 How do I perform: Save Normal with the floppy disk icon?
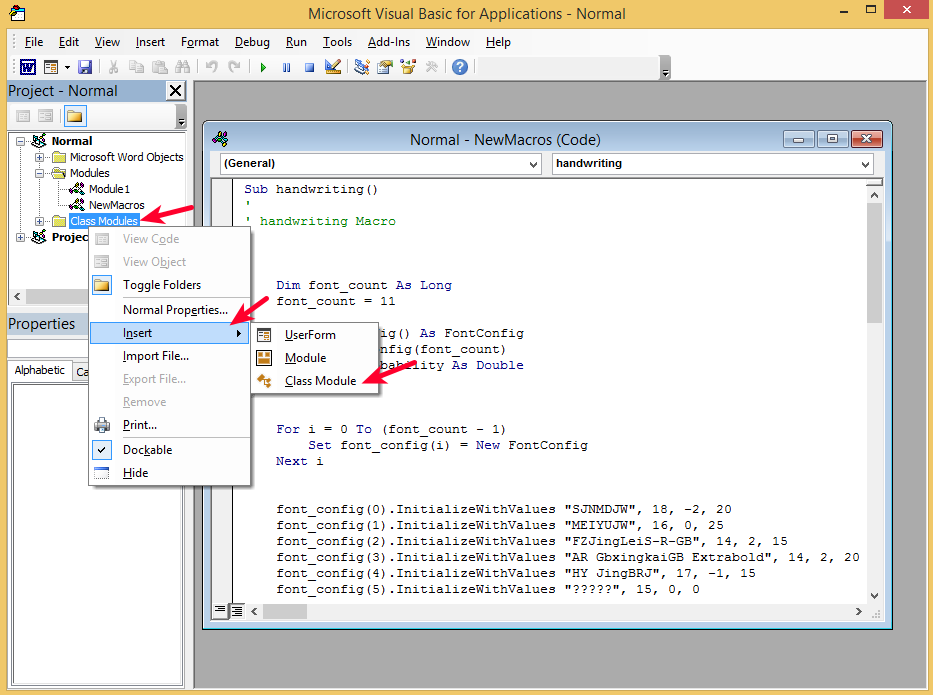(x=85, y=67)
